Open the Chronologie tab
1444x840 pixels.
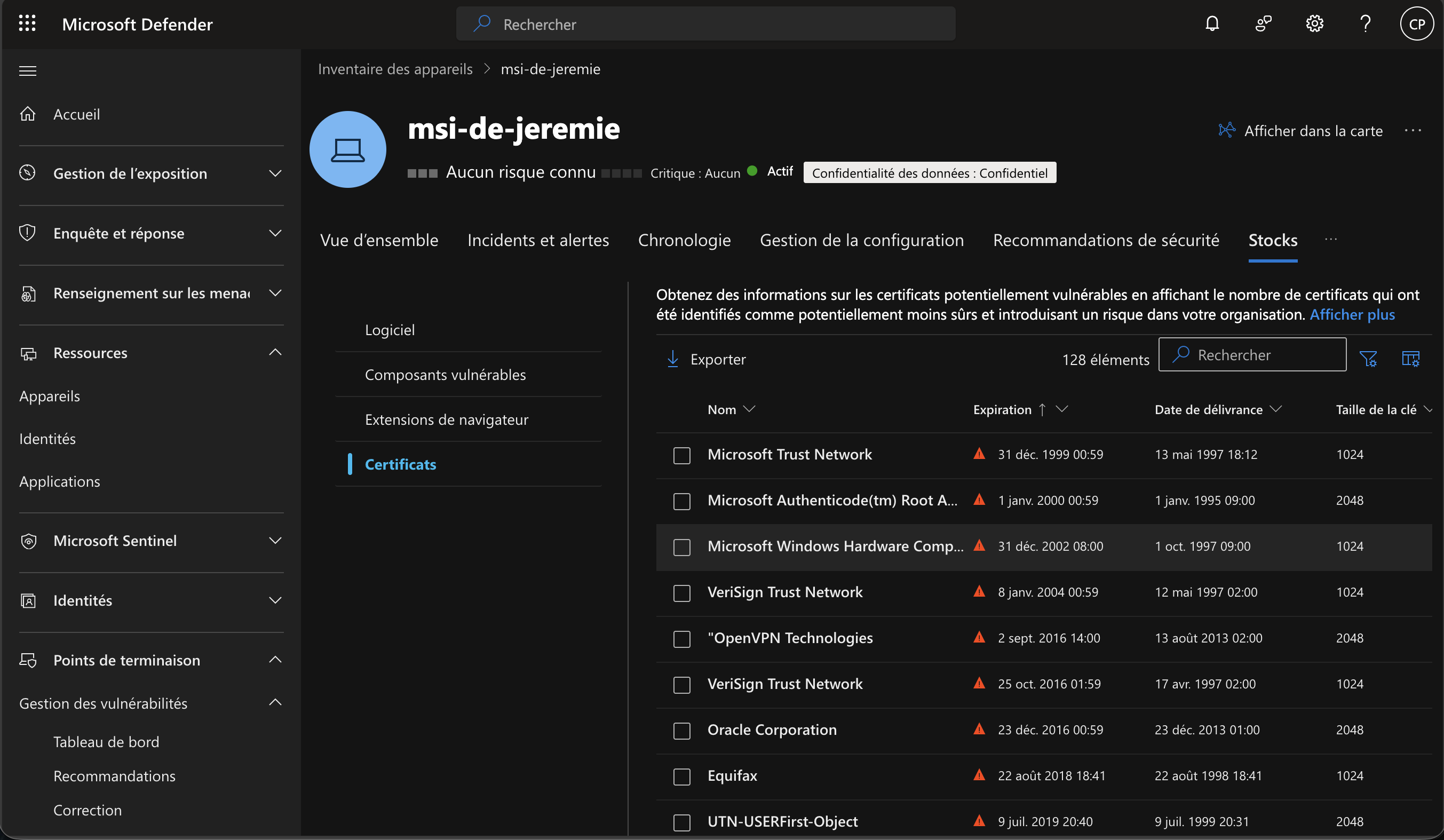(x=684, y=240)
